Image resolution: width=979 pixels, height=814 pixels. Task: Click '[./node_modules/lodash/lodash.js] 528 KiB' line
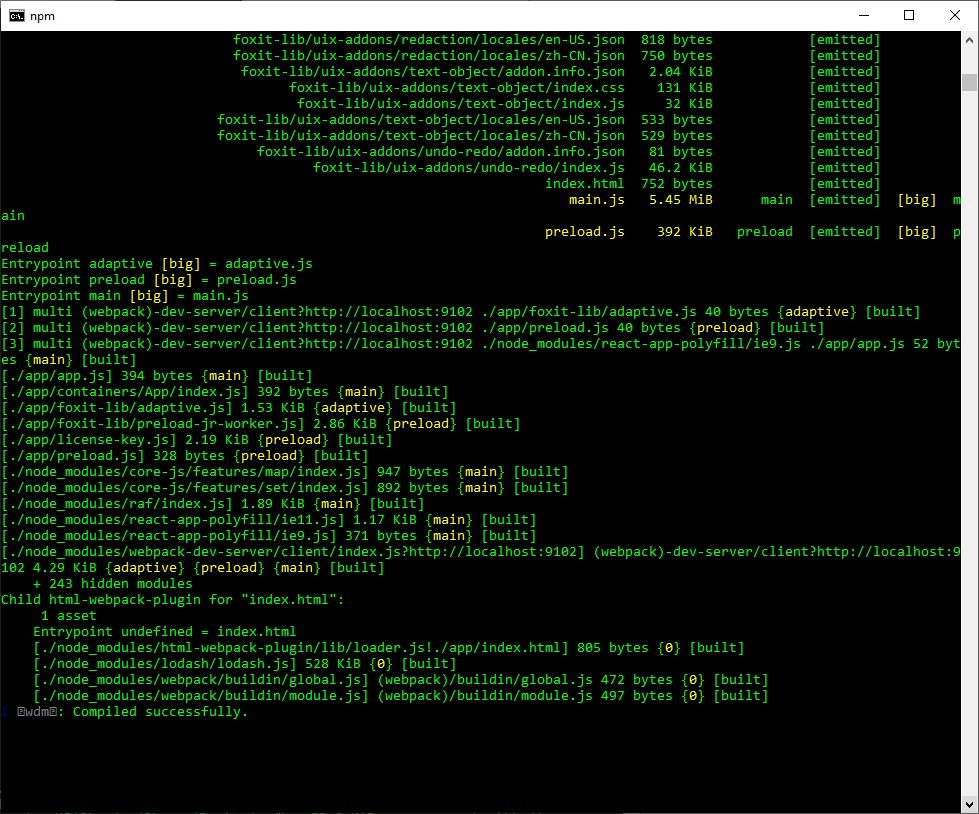[245, 664]
